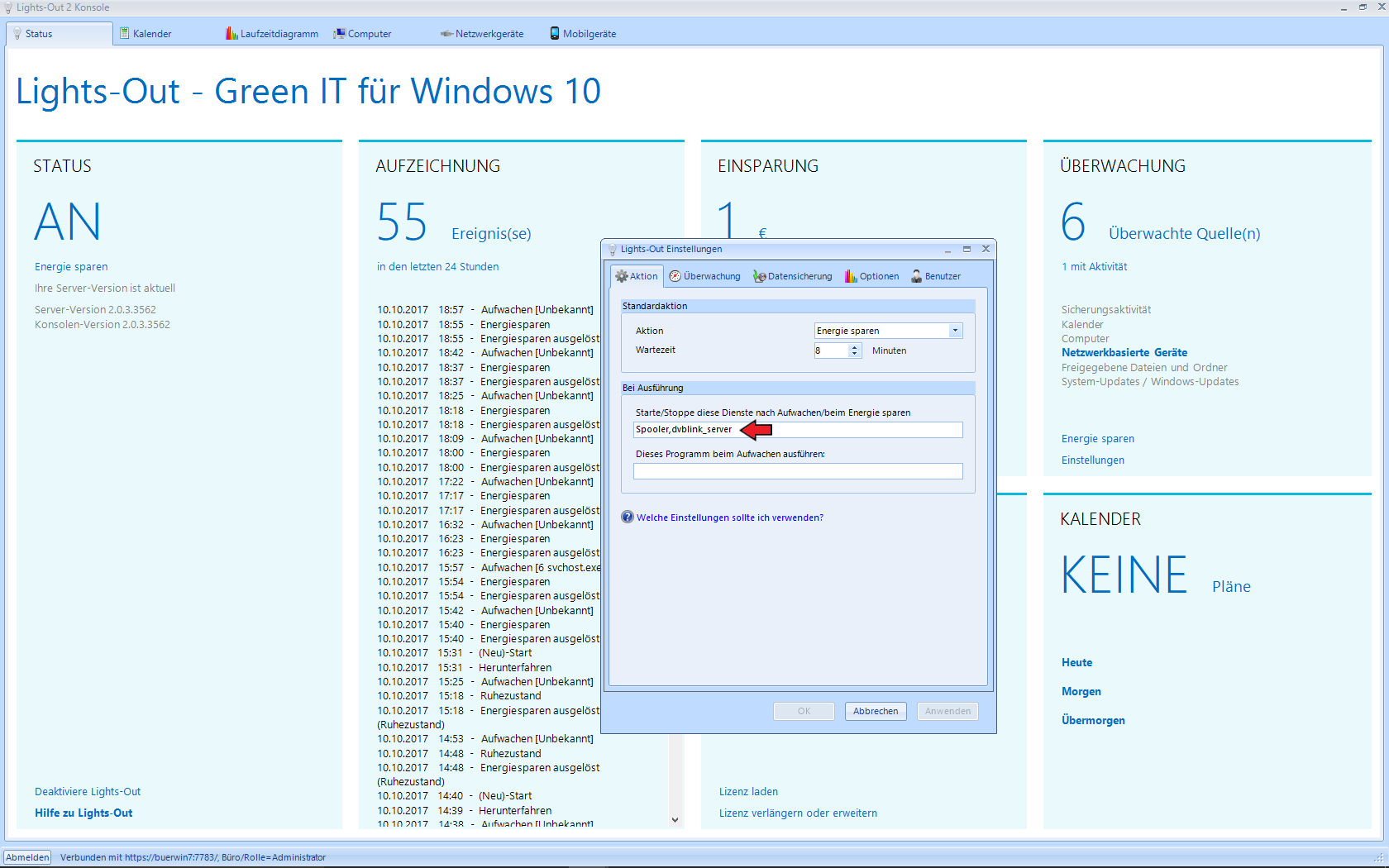1389x868 pixels.
Task: Click Morgen in Kalender panel
Action: tap(1081, 692)
